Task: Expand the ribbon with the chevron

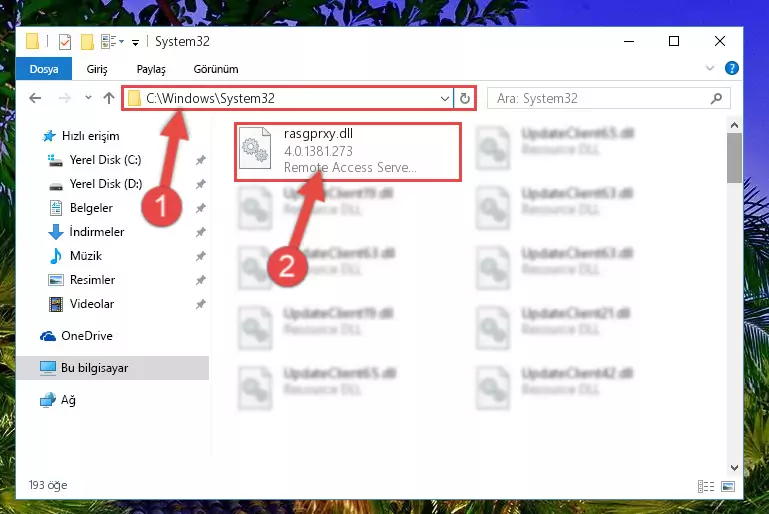Action: [x=710, y=68]
